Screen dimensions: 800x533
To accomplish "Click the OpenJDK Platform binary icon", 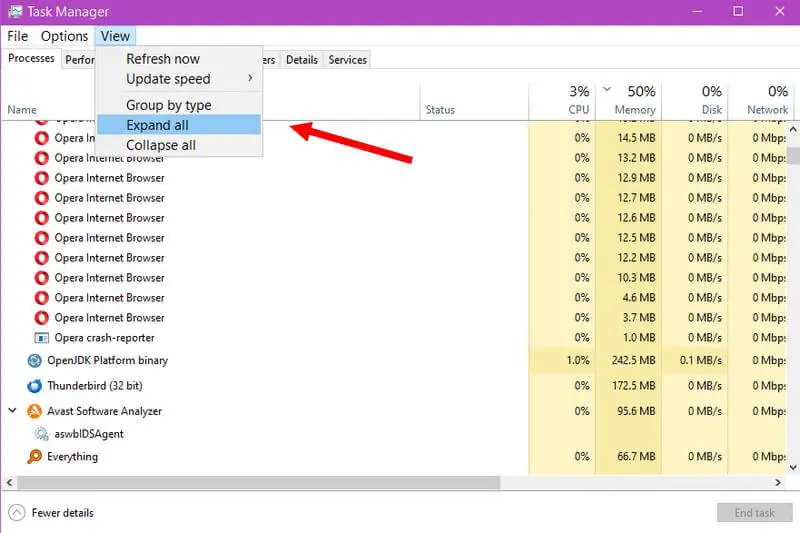I will point(34,361).
